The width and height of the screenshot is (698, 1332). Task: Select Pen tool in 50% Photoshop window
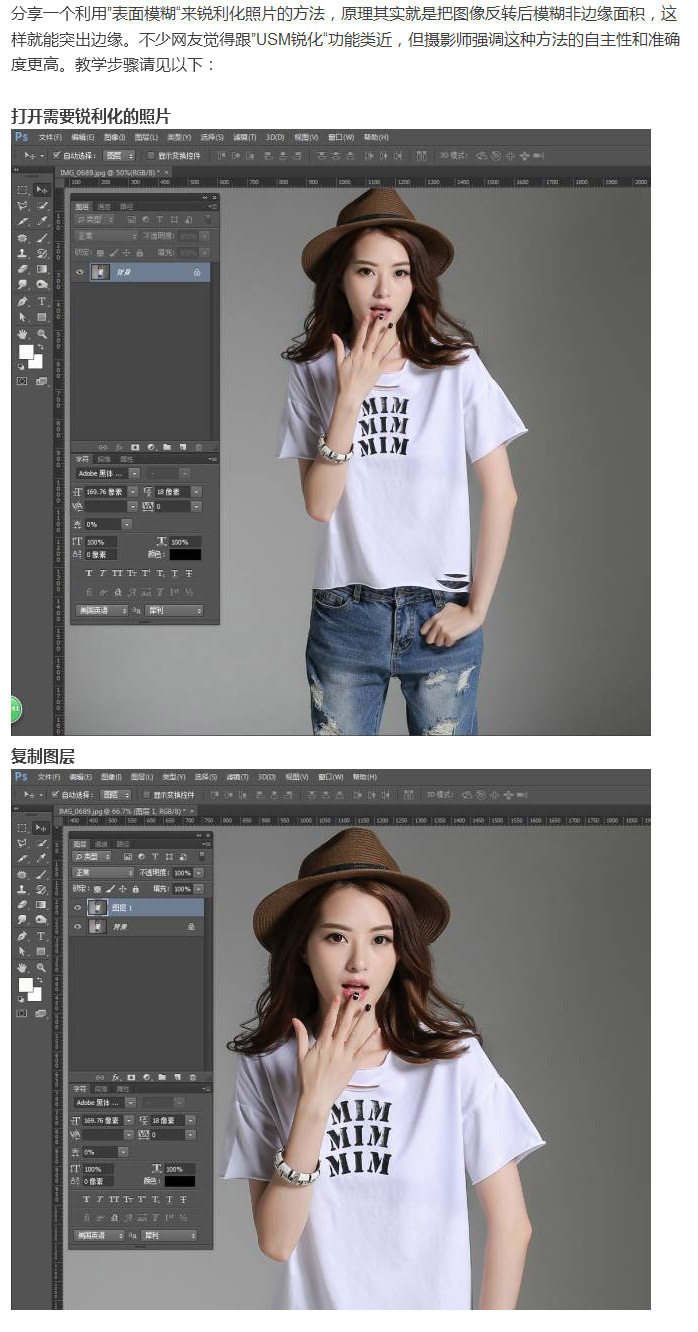click(22, 302)
